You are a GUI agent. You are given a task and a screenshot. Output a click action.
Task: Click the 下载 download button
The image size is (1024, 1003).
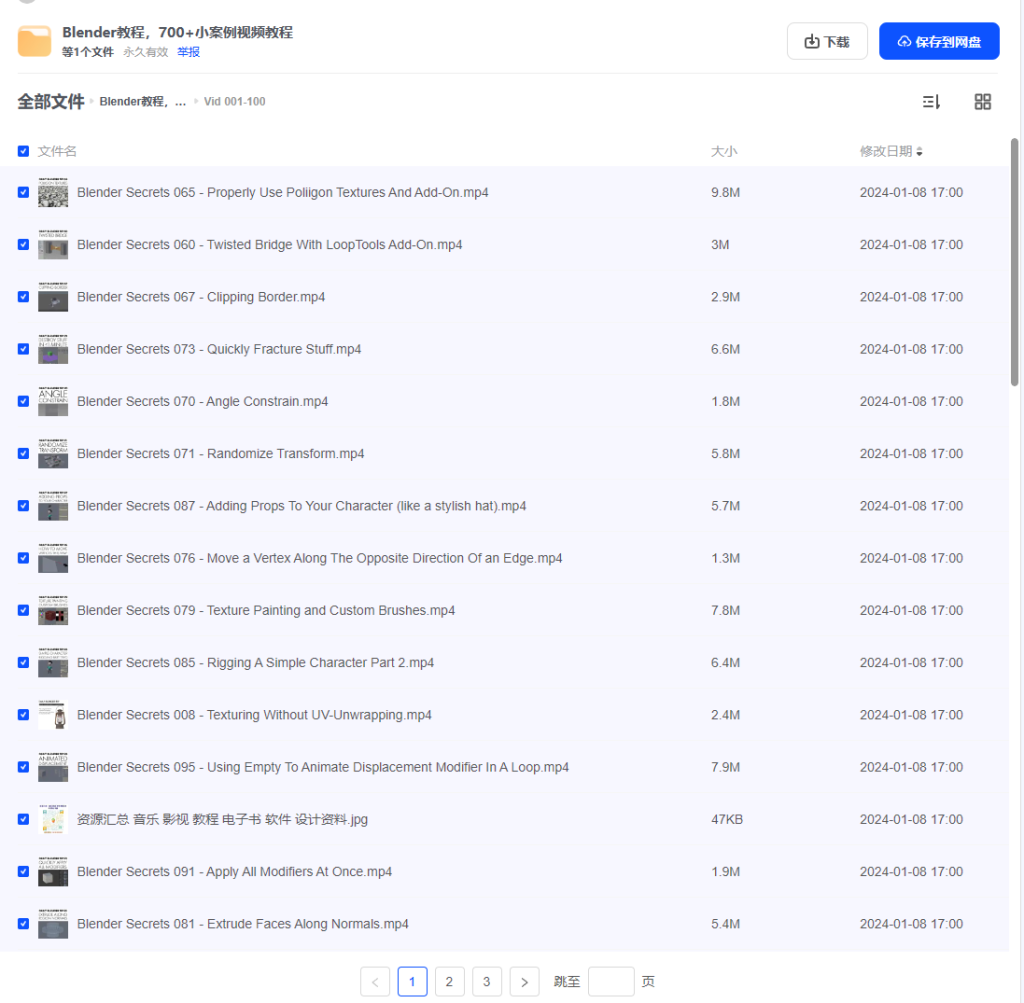pos(827,41)
